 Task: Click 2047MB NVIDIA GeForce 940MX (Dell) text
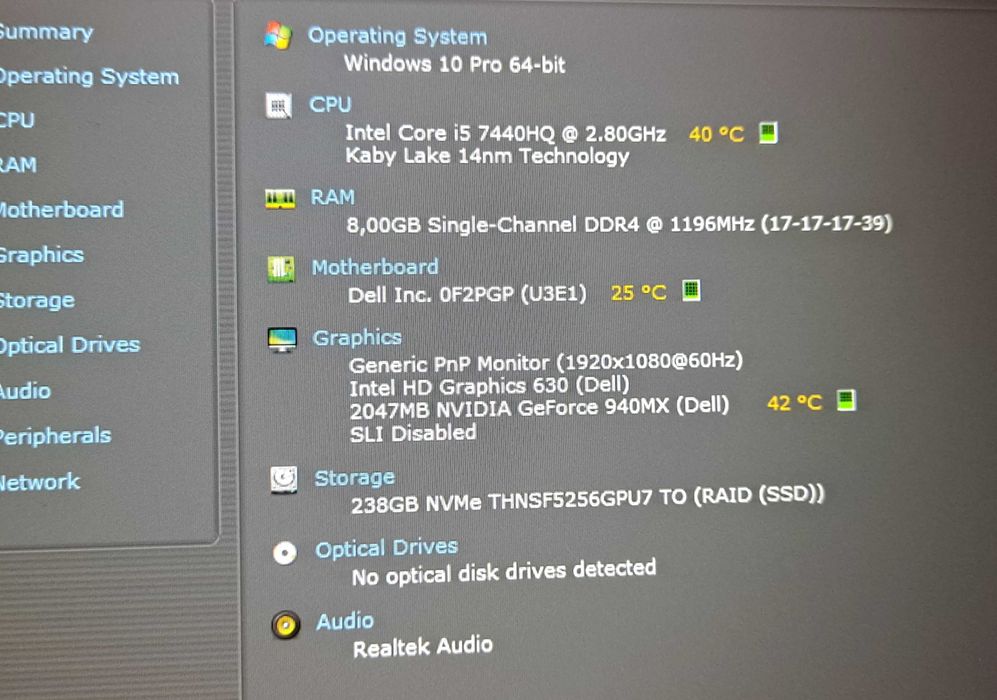539,408
